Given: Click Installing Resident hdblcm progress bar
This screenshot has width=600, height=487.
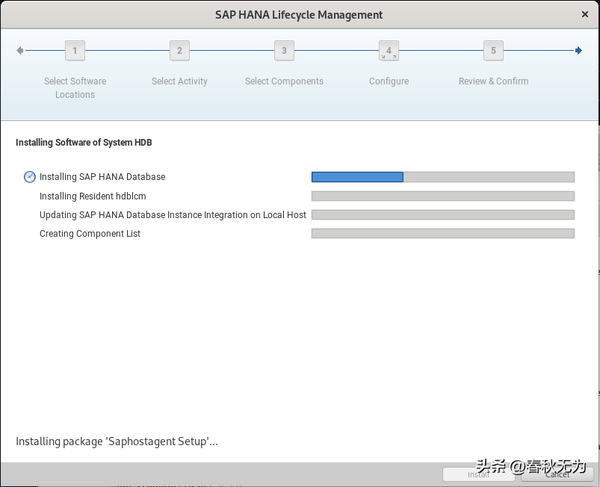Looking at the screenshot, I should tap(443, 196).
